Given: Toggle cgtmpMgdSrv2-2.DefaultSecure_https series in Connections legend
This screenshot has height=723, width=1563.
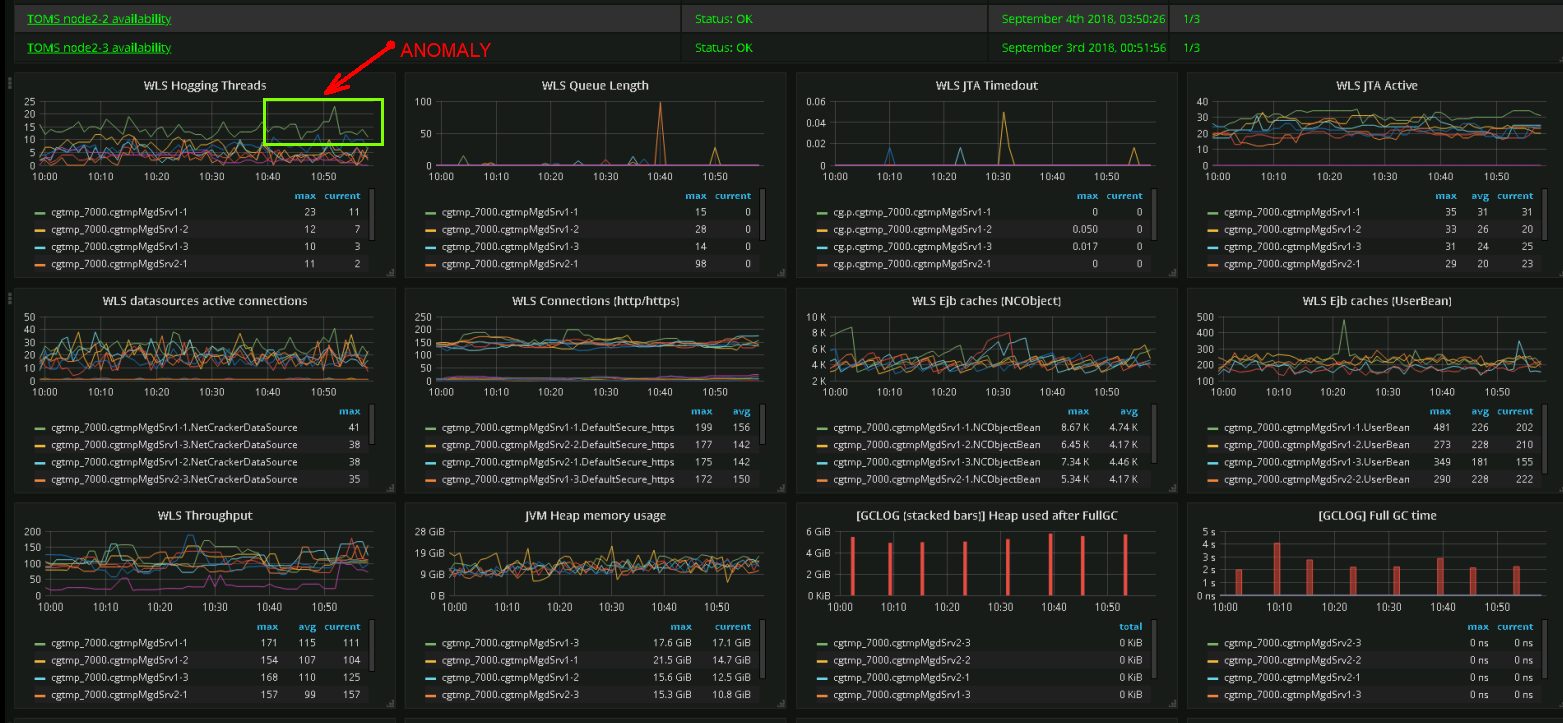Looking at the screenshot, I should coord(558,444).
